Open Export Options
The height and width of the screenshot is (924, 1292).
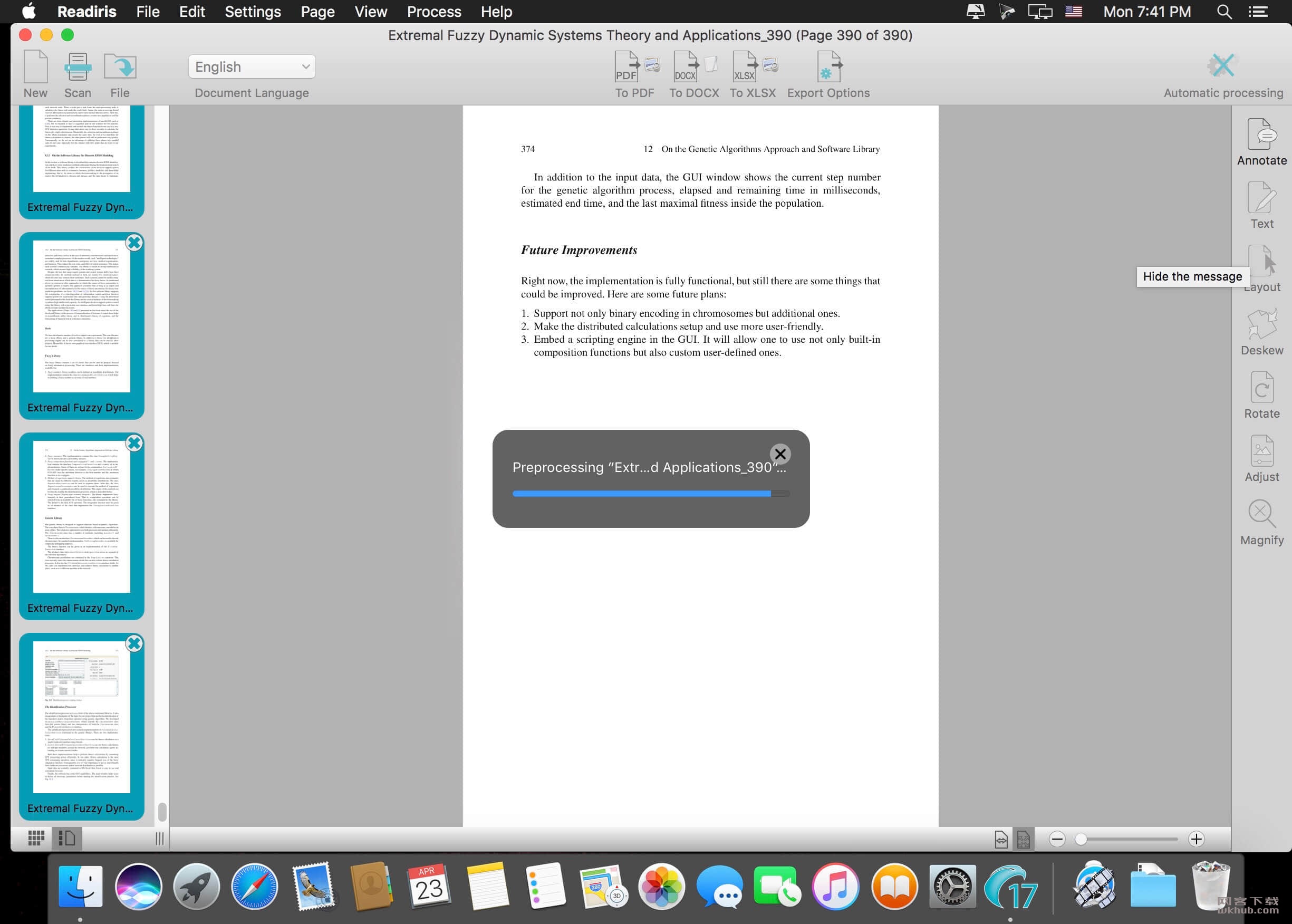coord(828,74)
